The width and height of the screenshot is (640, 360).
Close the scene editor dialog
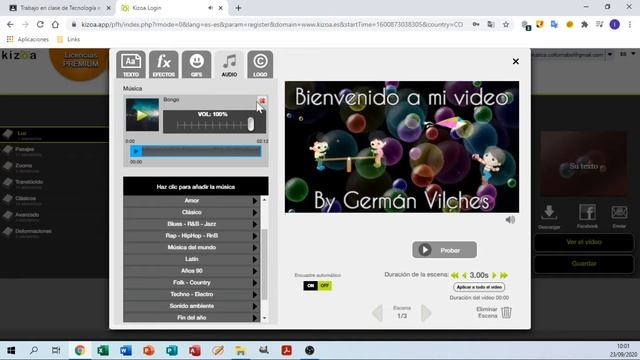pyautogui.click(x=516, y=61)
